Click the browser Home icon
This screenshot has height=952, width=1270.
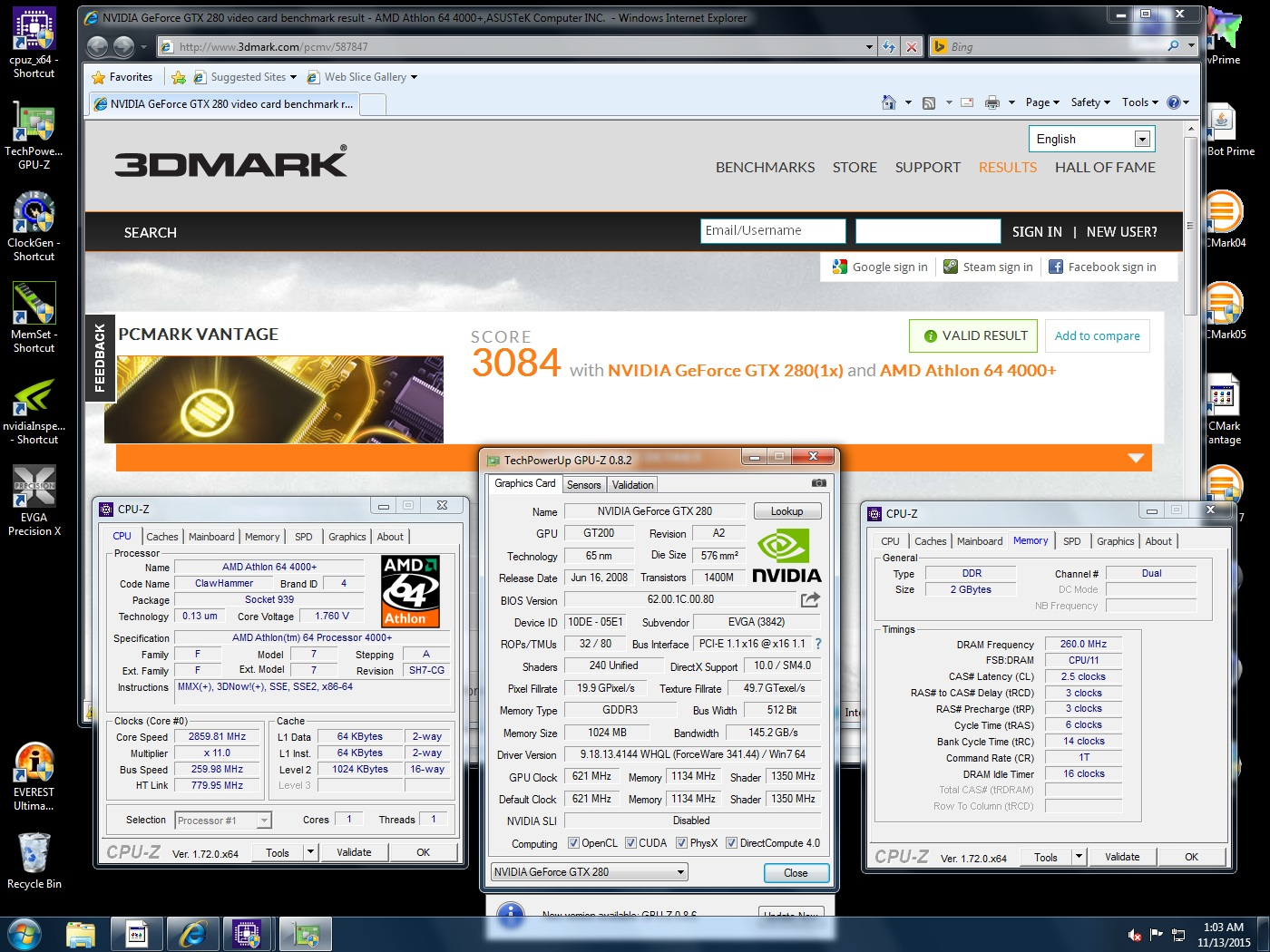pos(889,102)
